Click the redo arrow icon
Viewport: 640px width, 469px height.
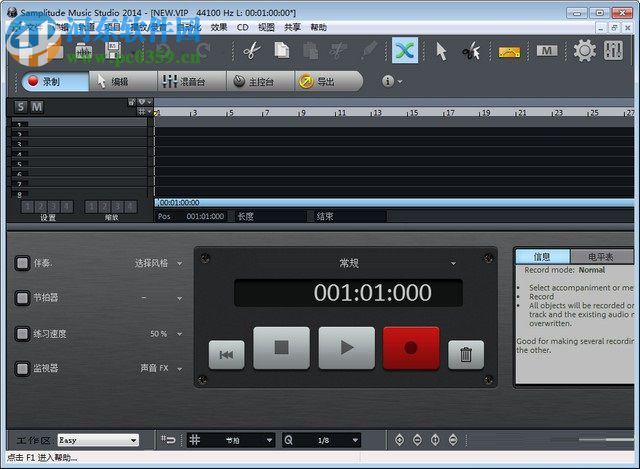pos(203,51)
